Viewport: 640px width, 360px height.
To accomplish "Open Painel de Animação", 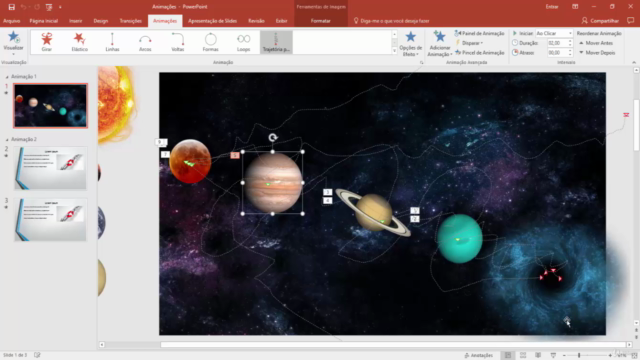I will [x=480, y=33].
